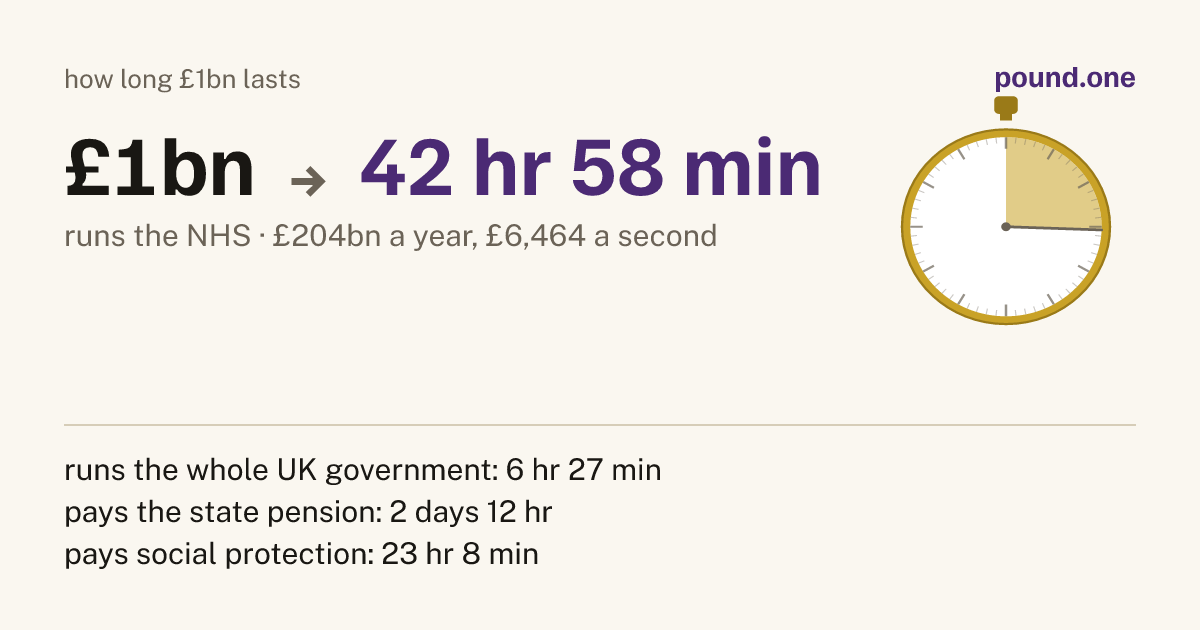Viewport: 1200px width, 630px height.
Task: Select the 42 hr 58 min result
Action: [591, 168]
